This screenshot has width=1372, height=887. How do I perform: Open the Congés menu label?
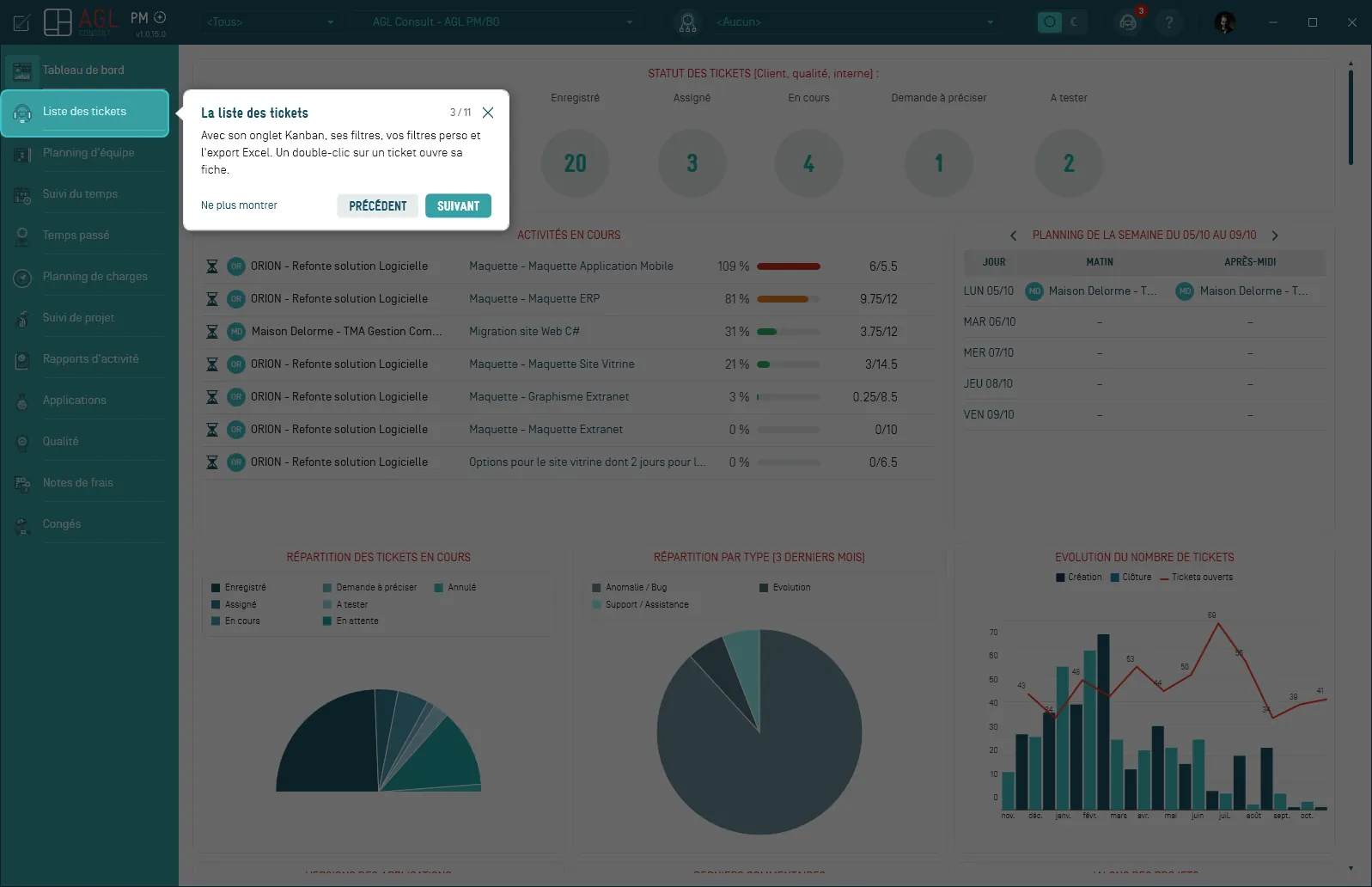coord(62,524)
